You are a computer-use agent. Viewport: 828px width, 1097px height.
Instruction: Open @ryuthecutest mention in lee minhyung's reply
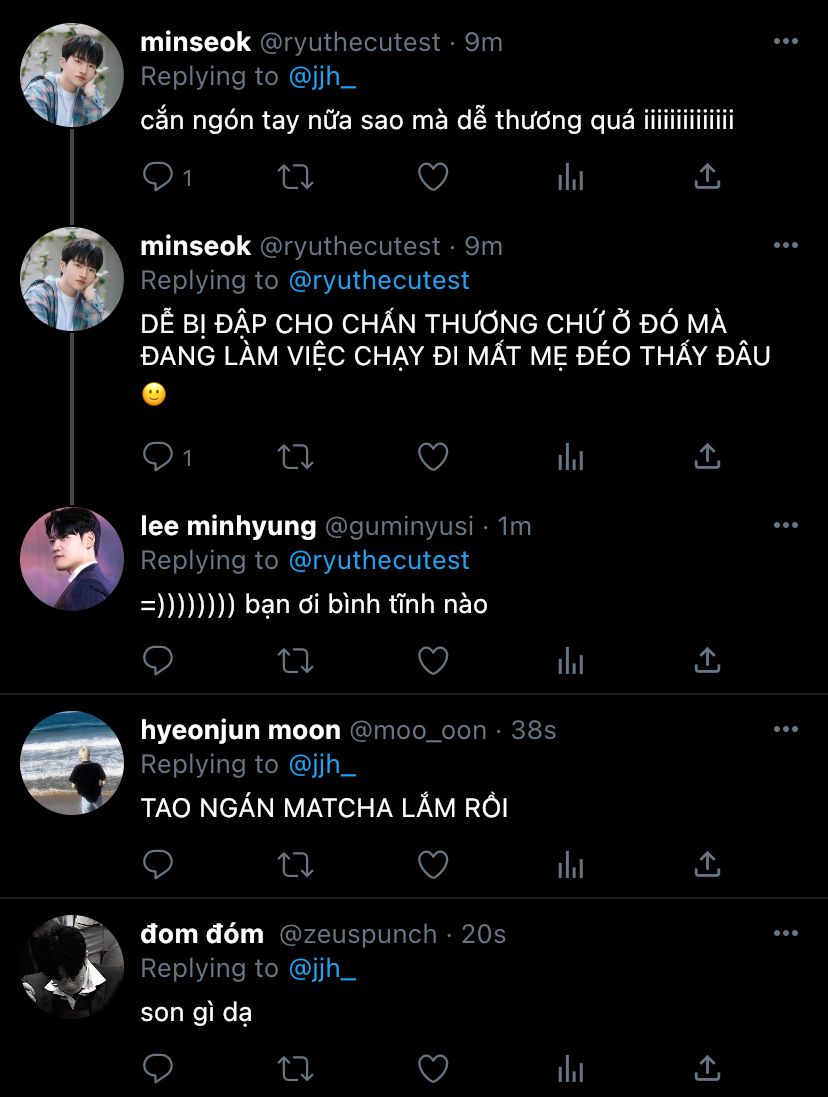pyautogui.click(x=379, y=560)
